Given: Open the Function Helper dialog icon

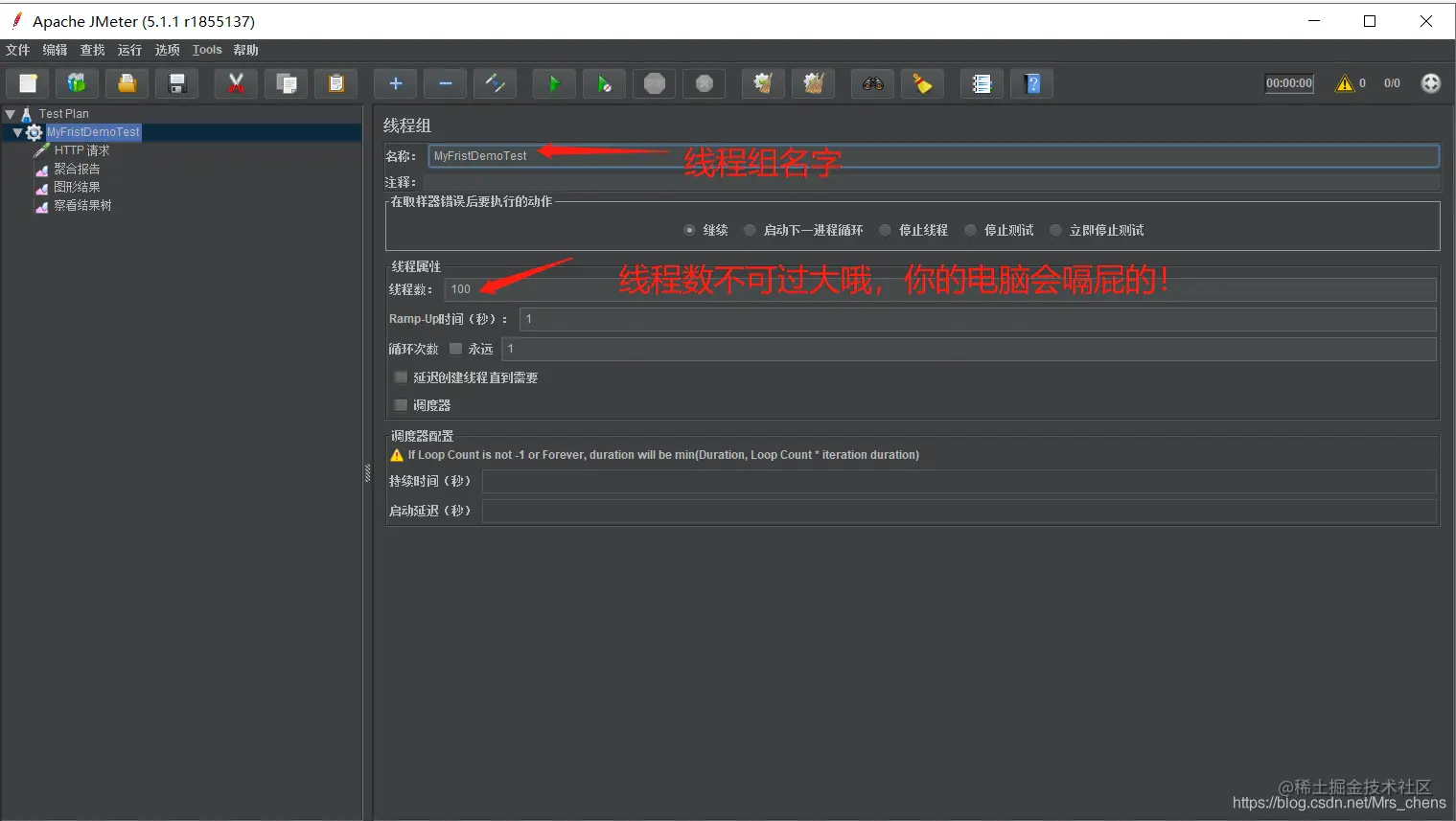Looking at the screenshot, I should [x=982, y=83].
